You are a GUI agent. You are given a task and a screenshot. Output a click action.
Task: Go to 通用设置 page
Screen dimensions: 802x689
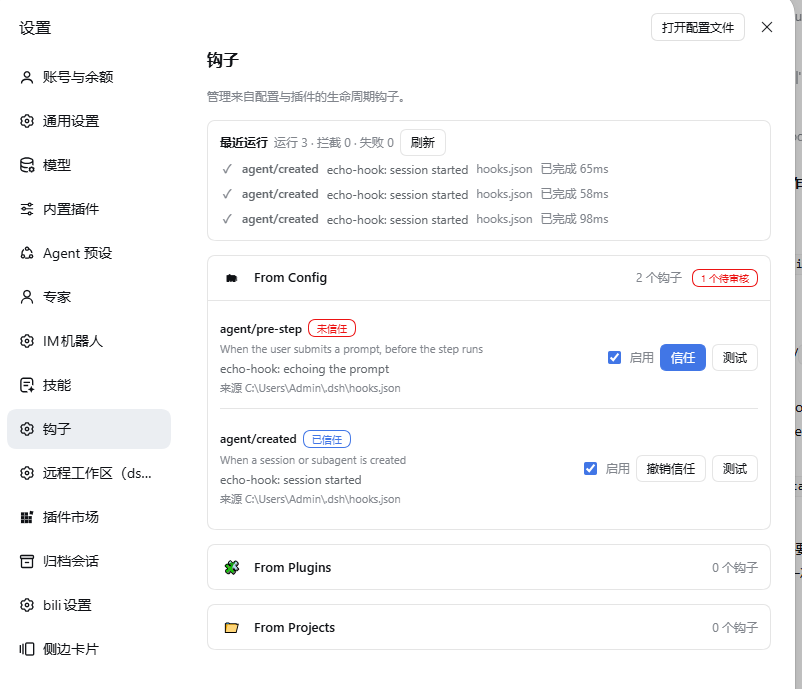pos(89,121)
